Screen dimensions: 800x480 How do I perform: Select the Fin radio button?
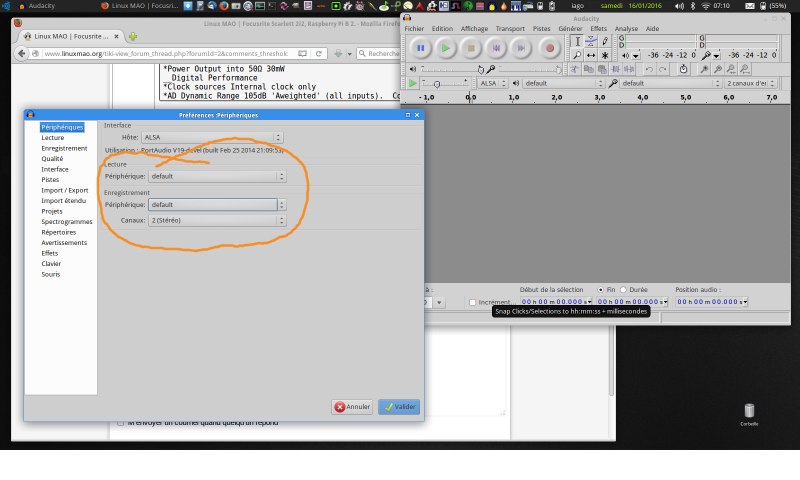[x=601, y=289]
